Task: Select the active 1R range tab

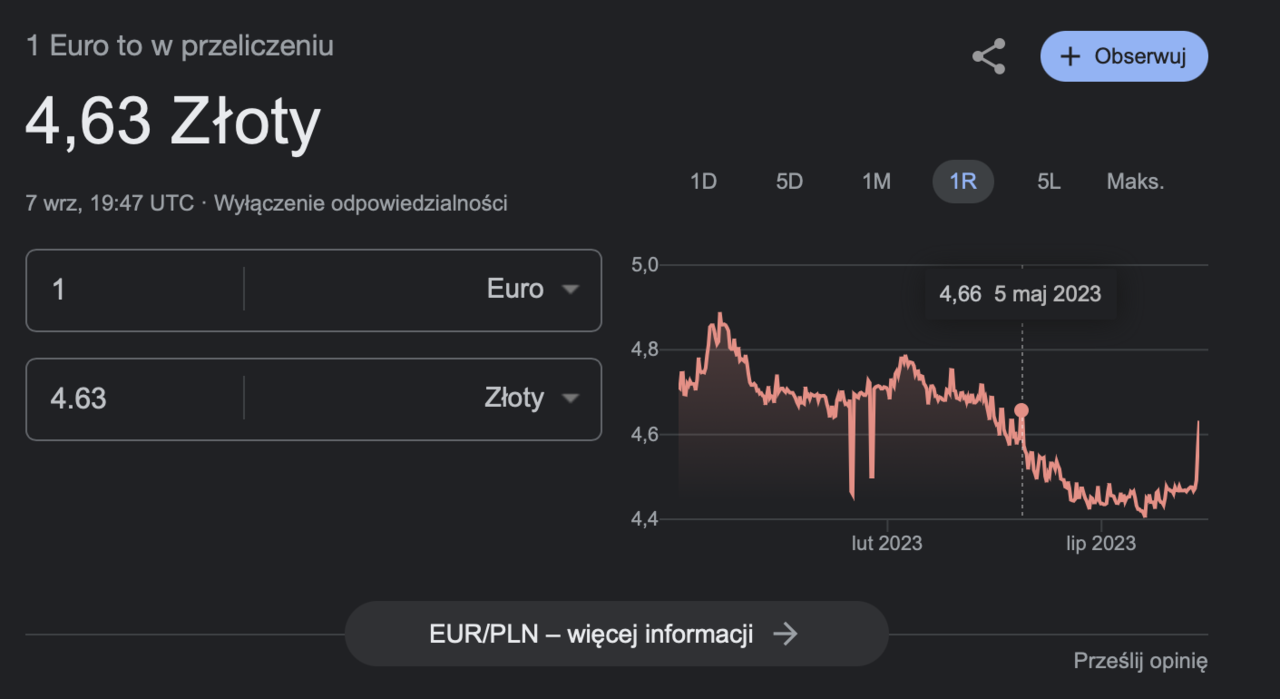Action: (x=963, y=182)
